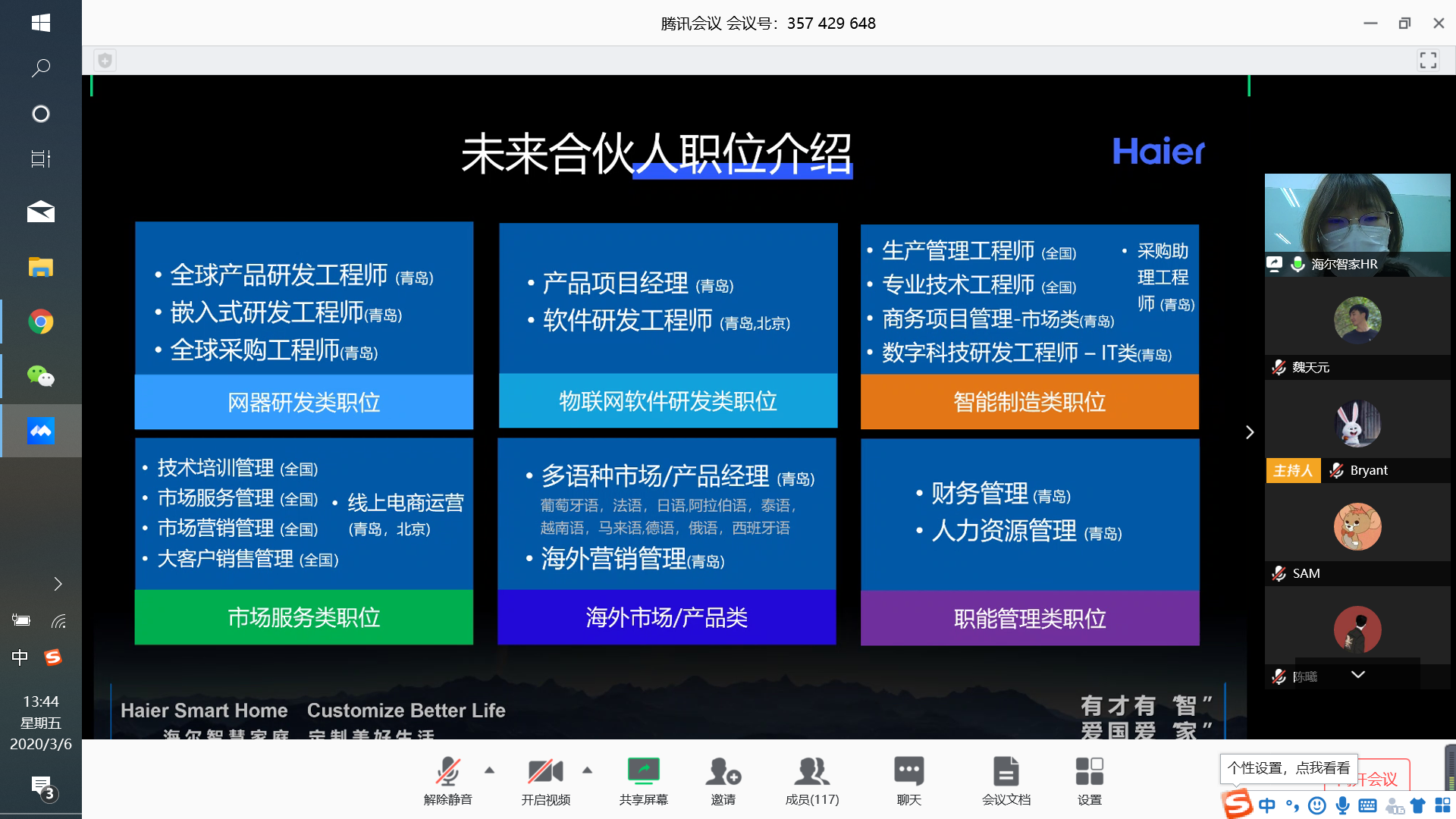The height and width of the screenshot is (819, 1456).
Task: Open meeting settings (设置) icon
Action: pyautogui.click(x=1089, y=773)
